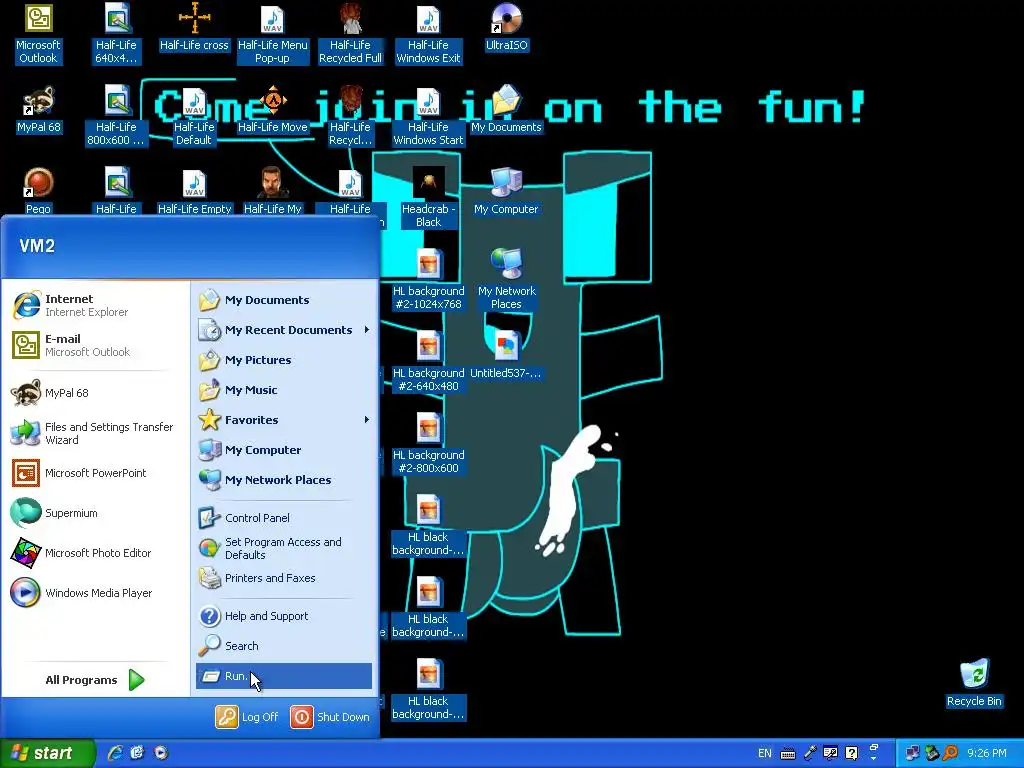
Task: Open the Pego desktop shortcut
Action: click(x=38, y=191)
